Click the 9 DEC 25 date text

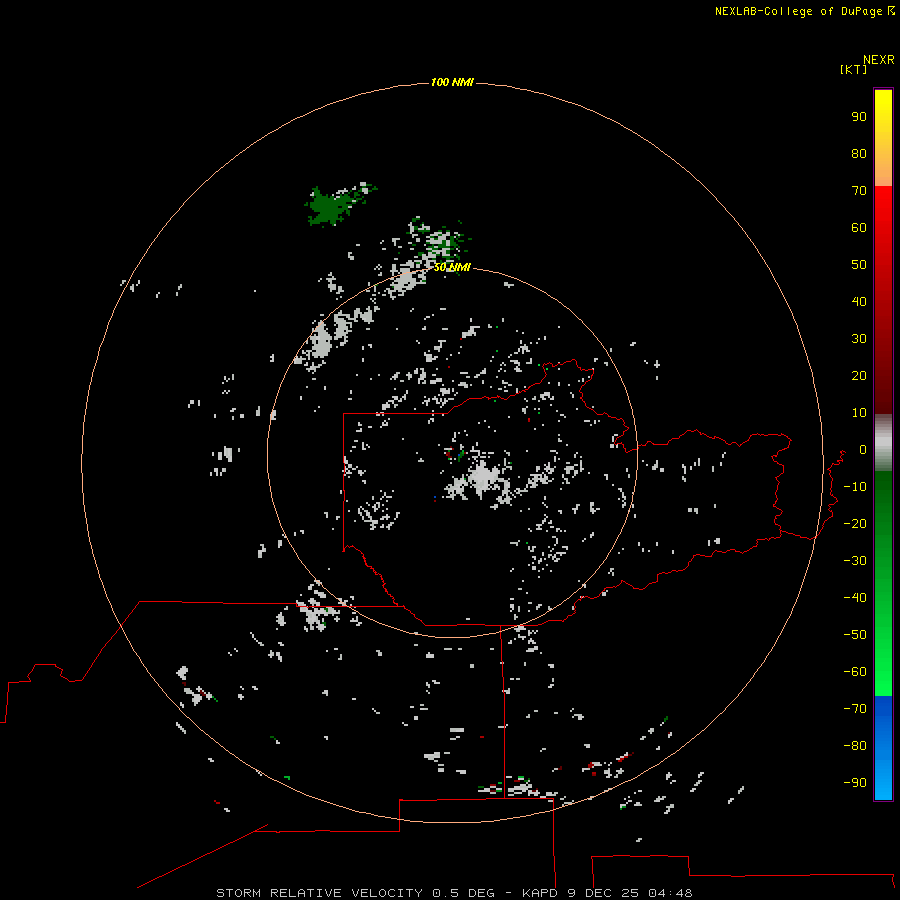point(603,893)
